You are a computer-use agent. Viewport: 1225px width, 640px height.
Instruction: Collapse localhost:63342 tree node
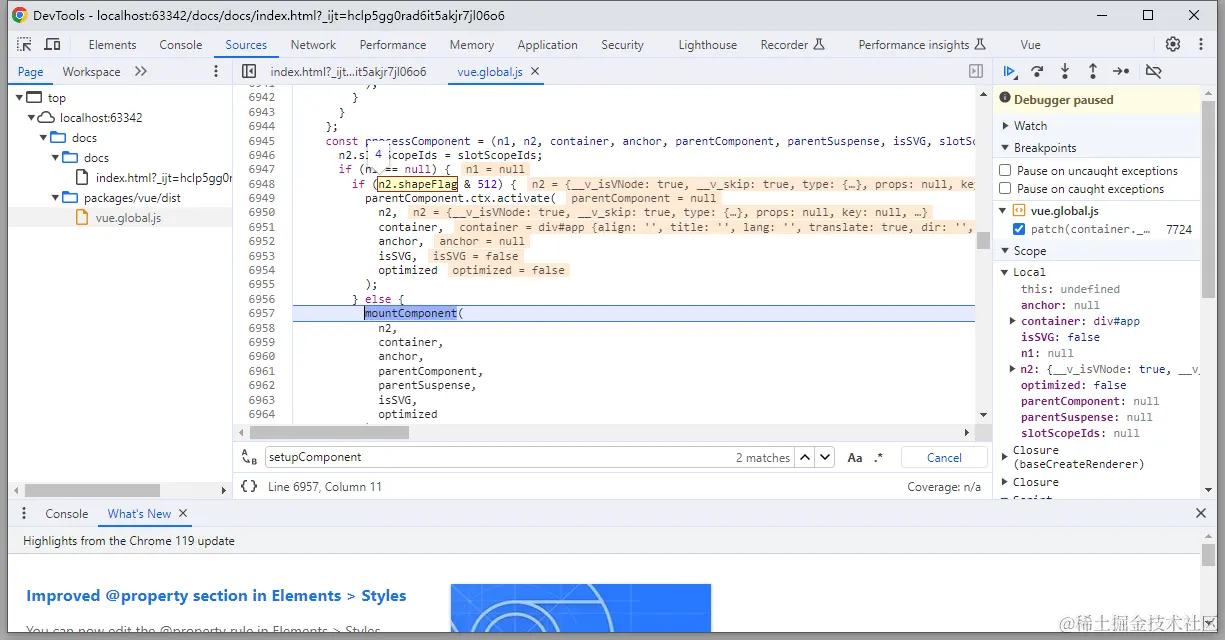click(31, 118)
